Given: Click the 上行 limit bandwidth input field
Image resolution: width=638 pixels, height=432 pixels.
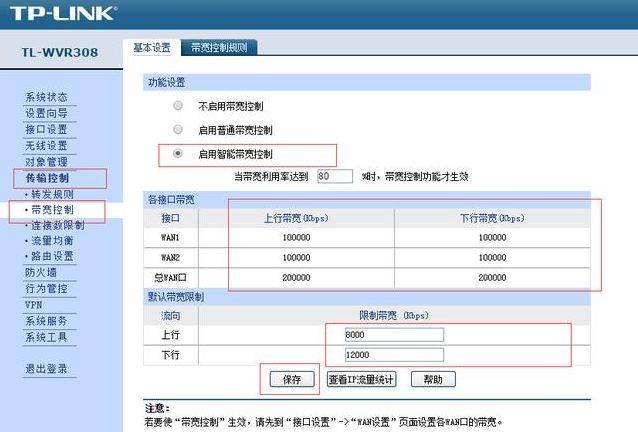Looking at the screenshot, I should (394, 335).
